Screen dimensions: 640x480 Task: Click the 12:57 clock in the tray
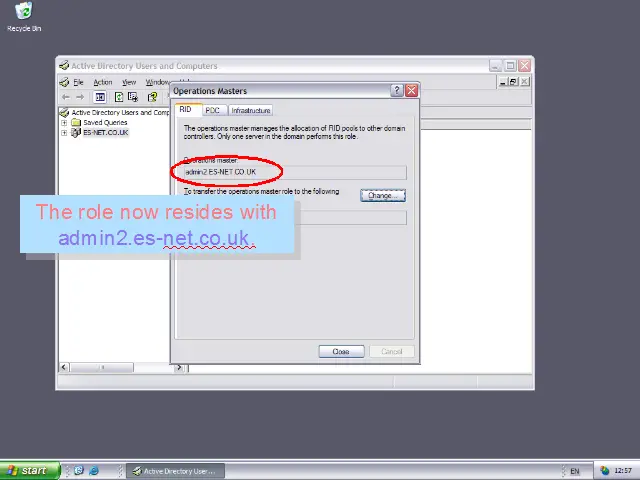tap(623, 471)
